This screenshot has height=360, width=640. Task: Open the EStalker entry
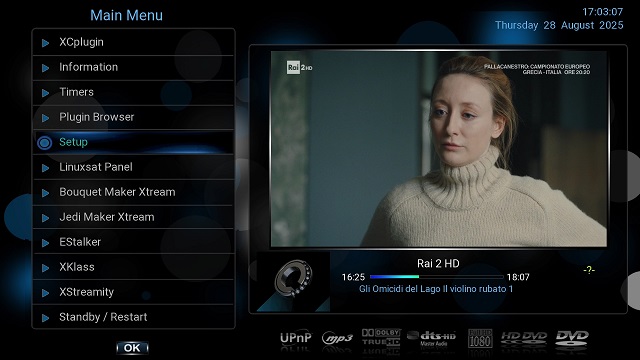pyautogui.click(x=133, y=242)
